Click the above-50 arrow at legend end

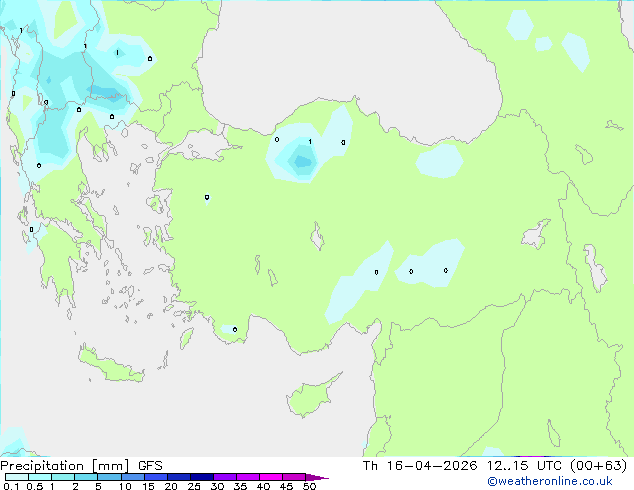pos(317,477)
